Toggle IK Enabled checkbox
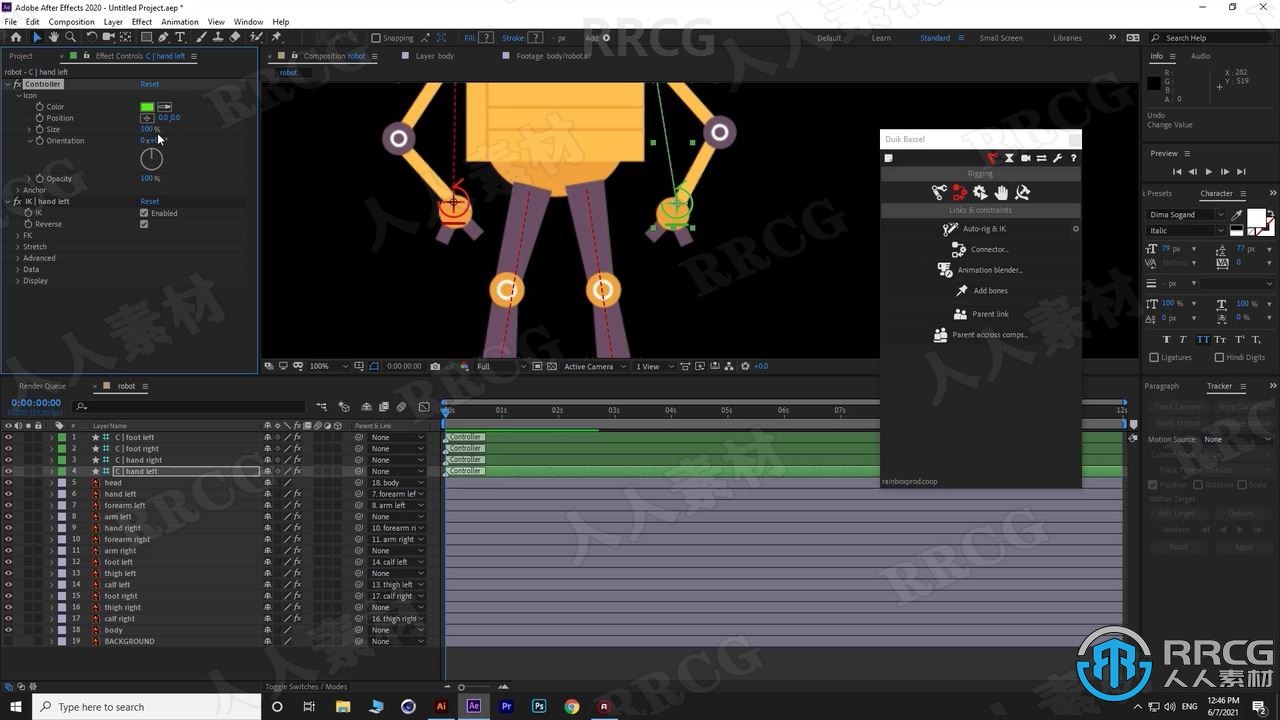This screenshot has width=1280, height=720. click(144, 213)
